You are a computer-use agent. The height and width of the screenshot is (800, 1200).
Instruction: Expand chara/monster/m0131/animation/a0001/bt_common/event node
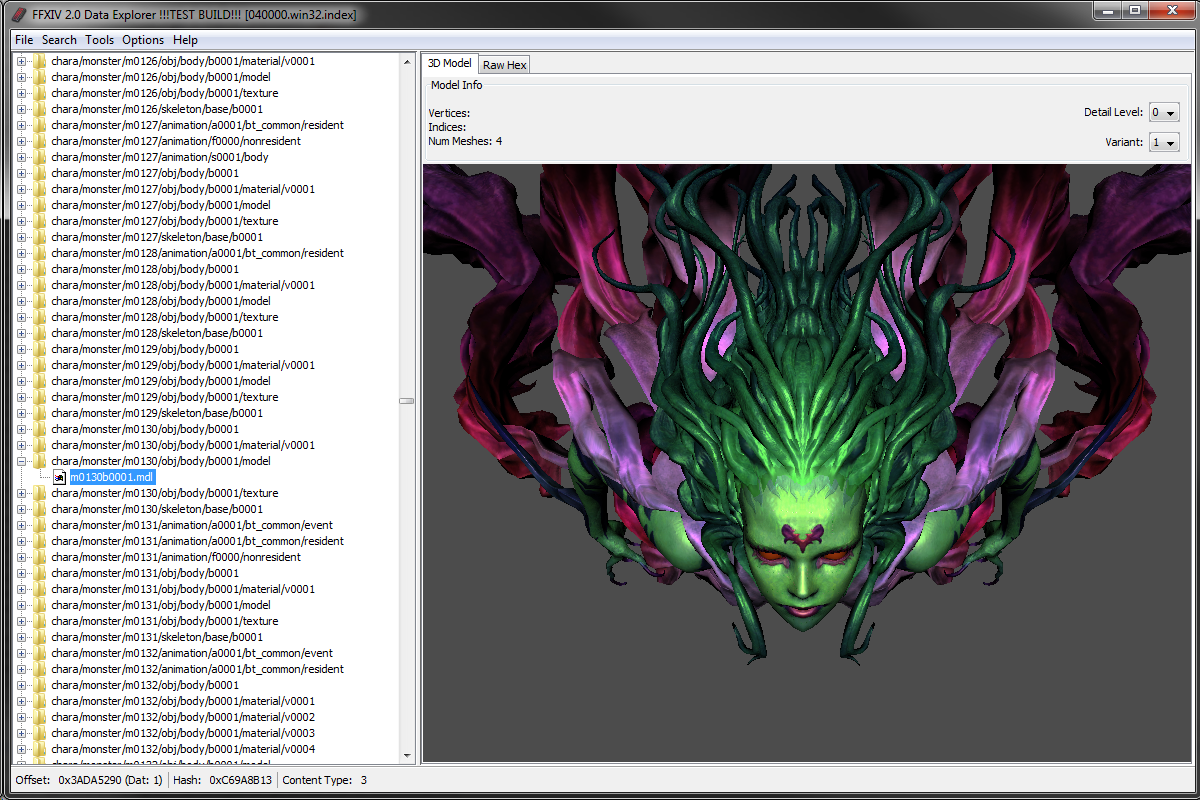pyautogui.click(x=22, y=525)
